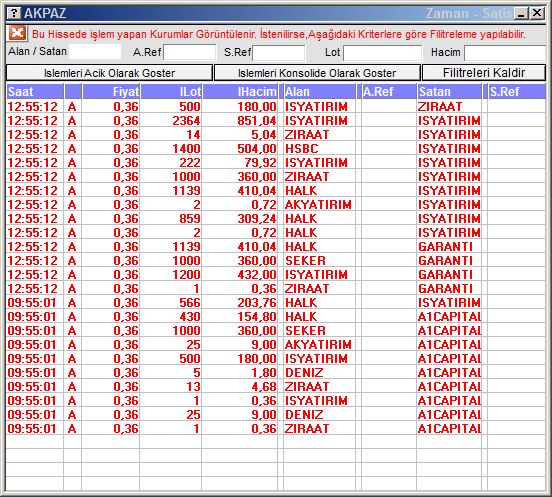
Task: Click the Satan column header
Action: [449, 92]
